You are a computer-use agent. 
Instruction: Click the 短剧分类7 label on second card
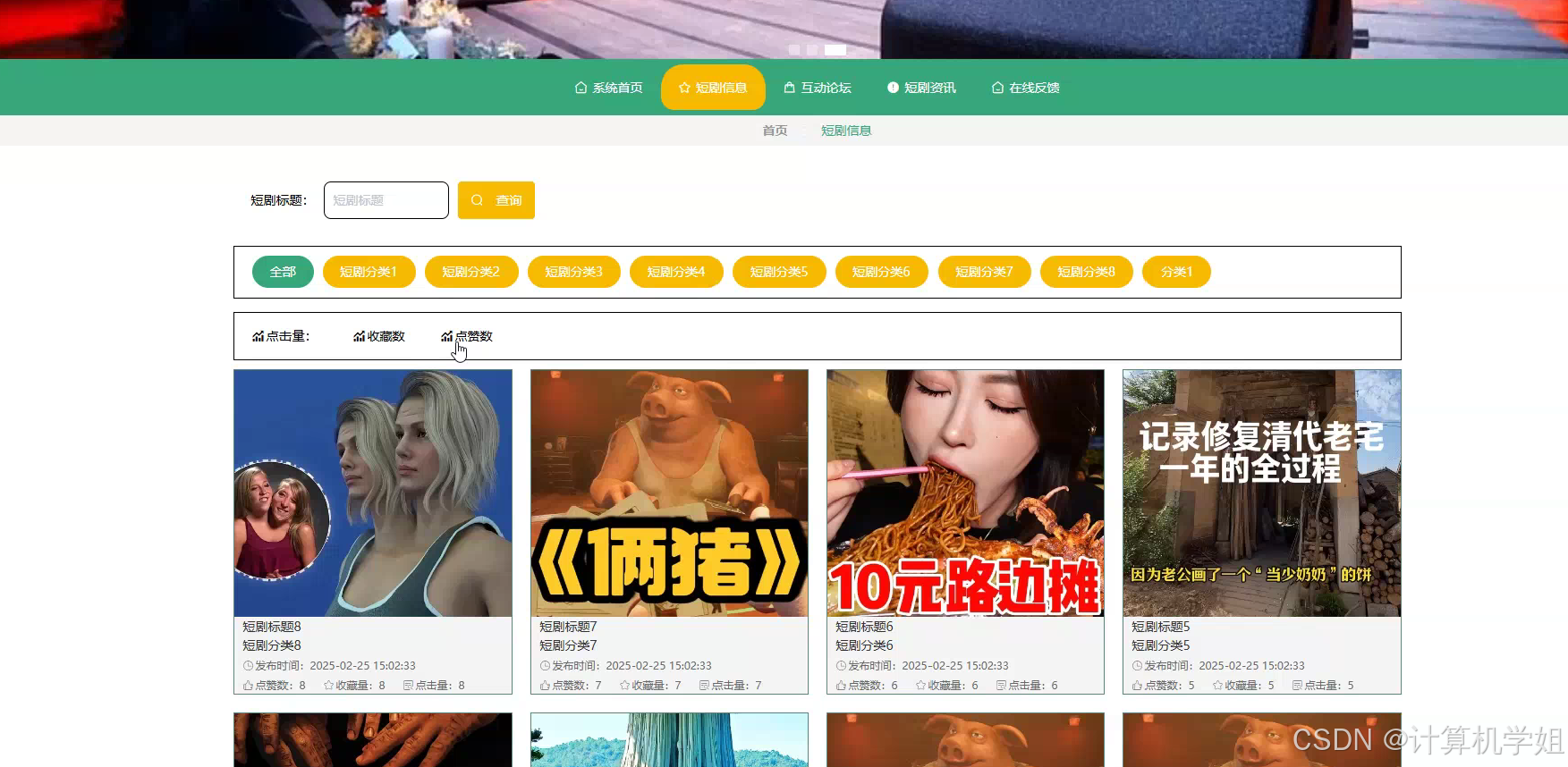click(568, 645)
